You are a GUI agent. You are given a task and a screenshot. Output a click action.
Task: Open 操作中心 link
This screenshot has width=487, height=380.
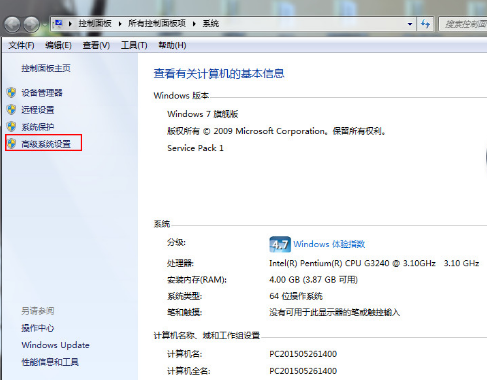38,328
